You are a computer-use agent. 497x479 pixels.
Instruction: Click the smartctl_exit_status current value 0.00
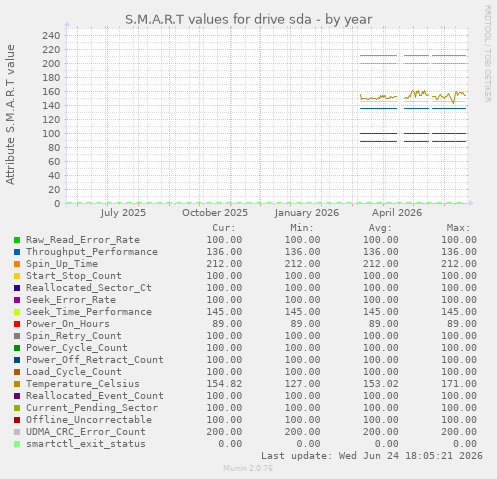(230, 444)
